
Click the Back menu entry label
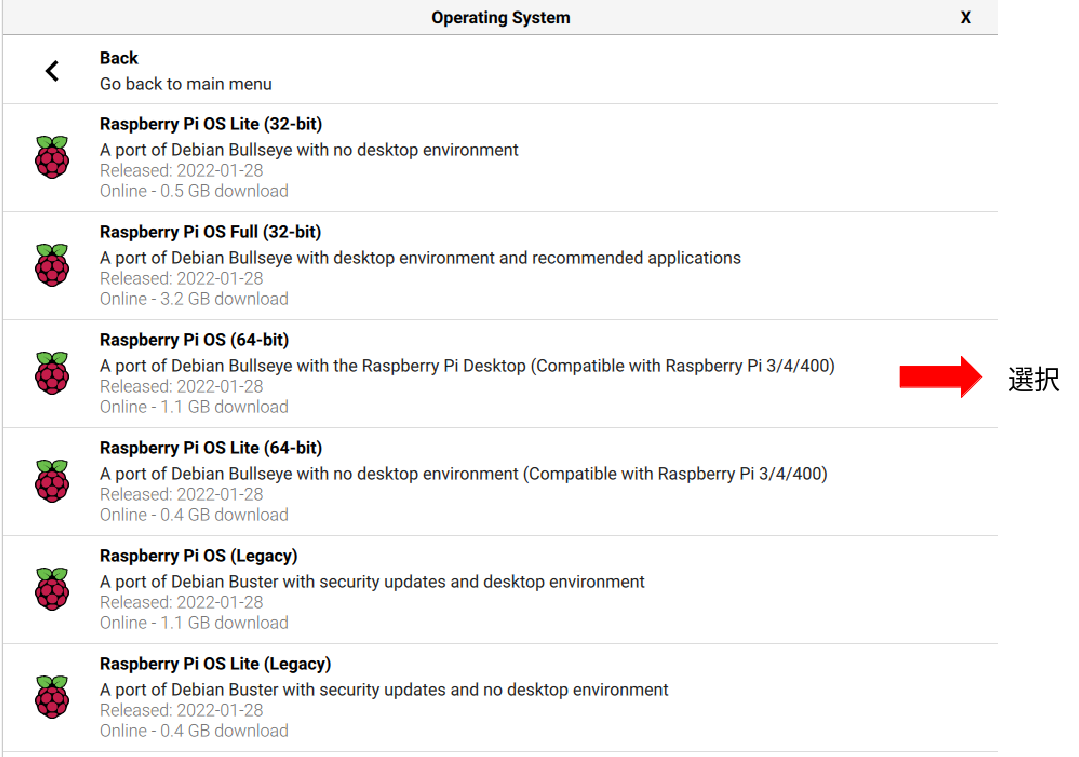(x=119, y=58)
